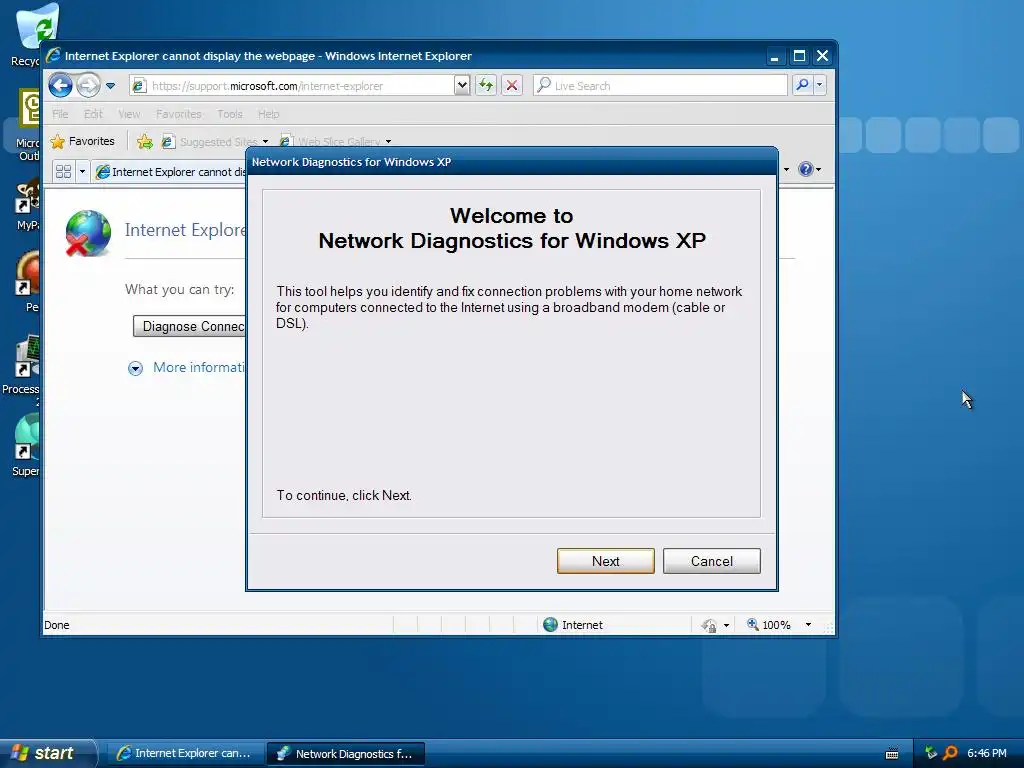Open the Tools menu in Internet Explorer
This screenshot has width=1024, height=768.
point(230,114)
